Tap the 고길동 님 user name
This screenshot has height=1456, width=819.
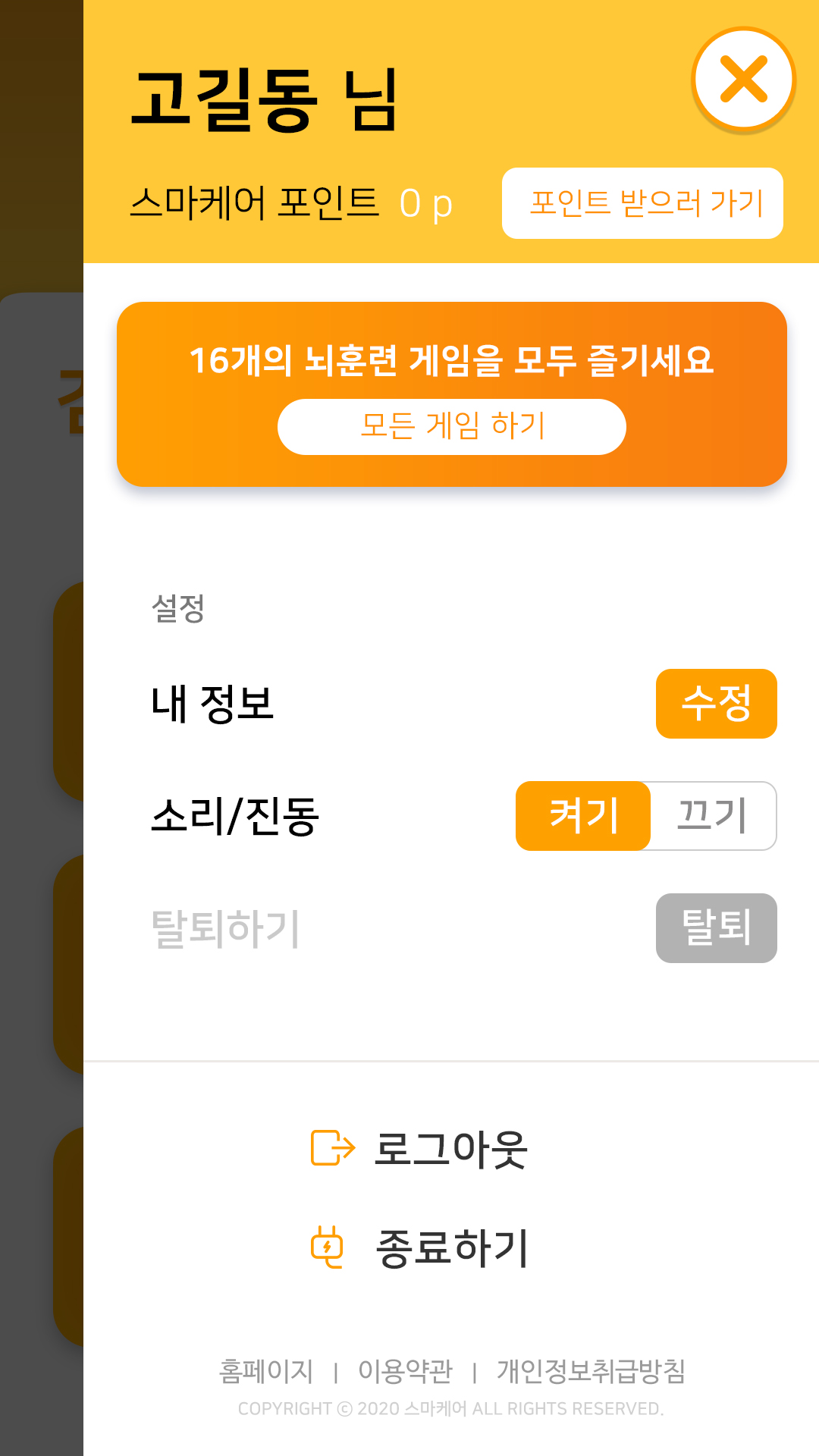coord(264,99)
